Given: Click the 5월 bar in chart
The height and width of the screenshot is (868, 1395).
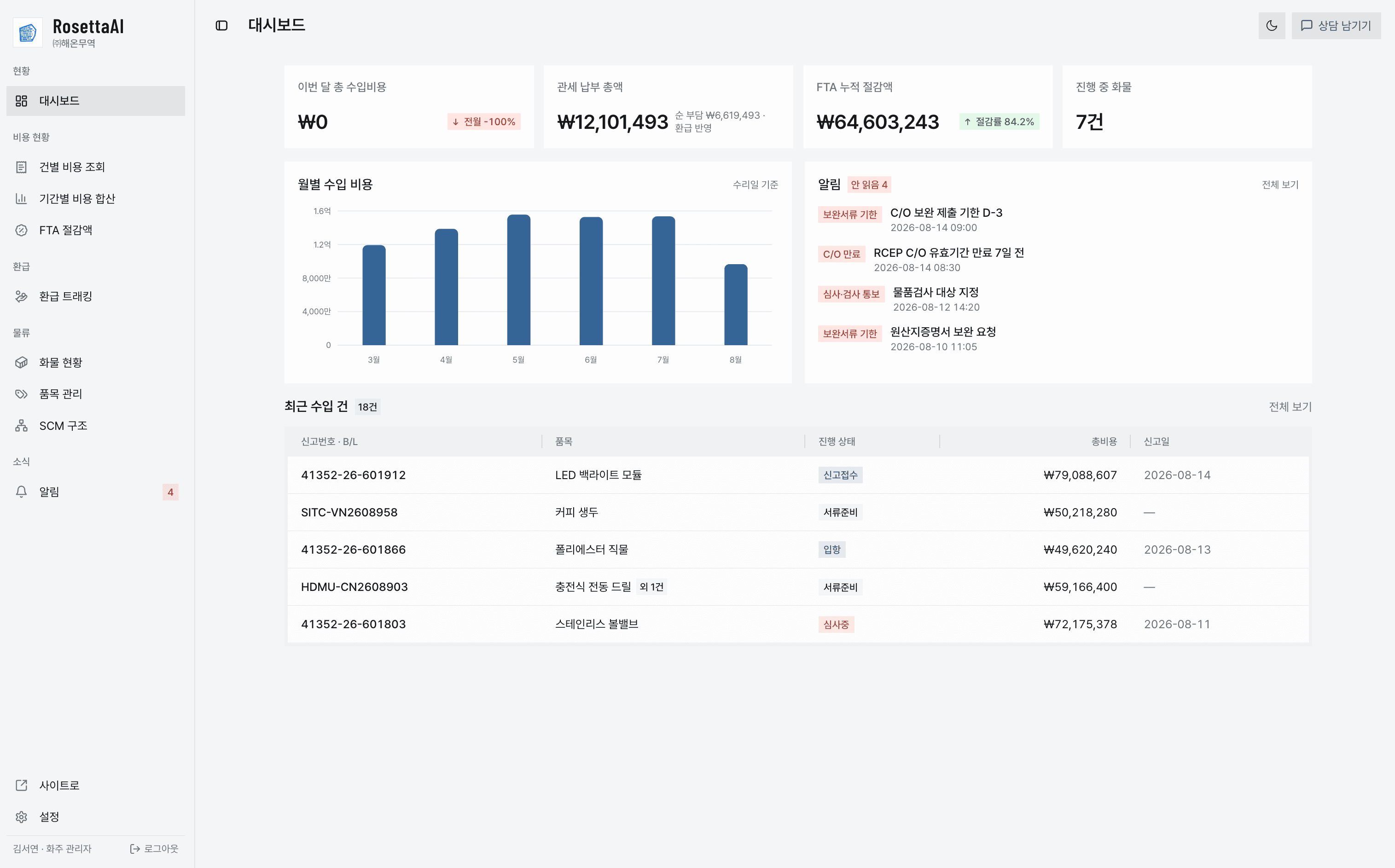Looking at the screenshot, I should pyautogui.click(x=518, y=279).
